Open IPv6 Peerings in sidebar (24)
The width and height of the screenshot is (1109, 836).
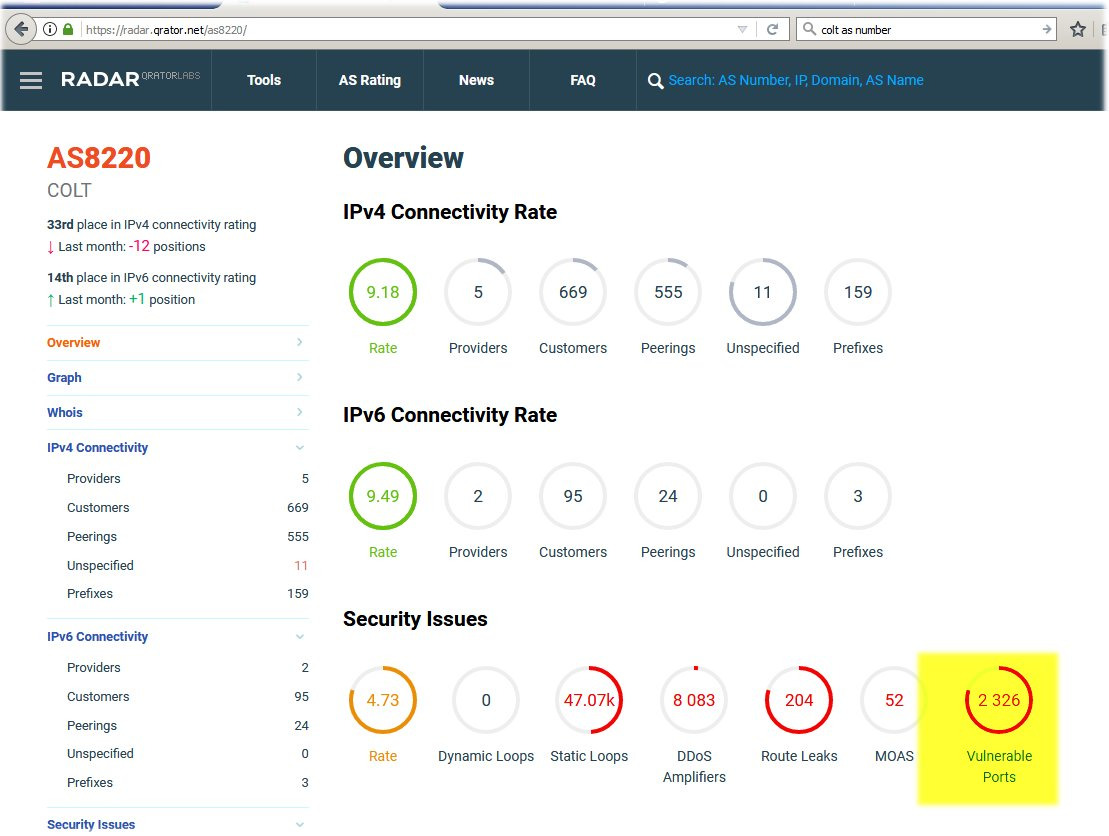[x=187, y=726]
